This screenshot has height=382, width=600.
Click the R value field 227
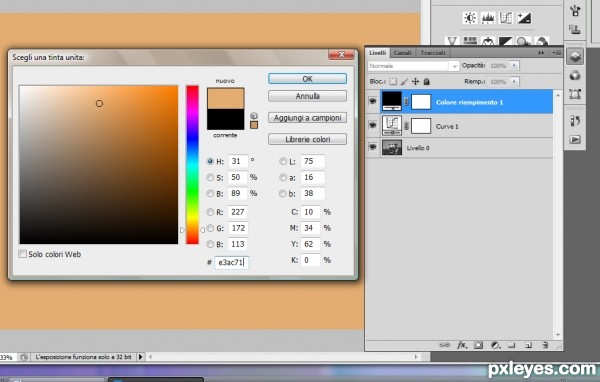click(x=238, y=212)
